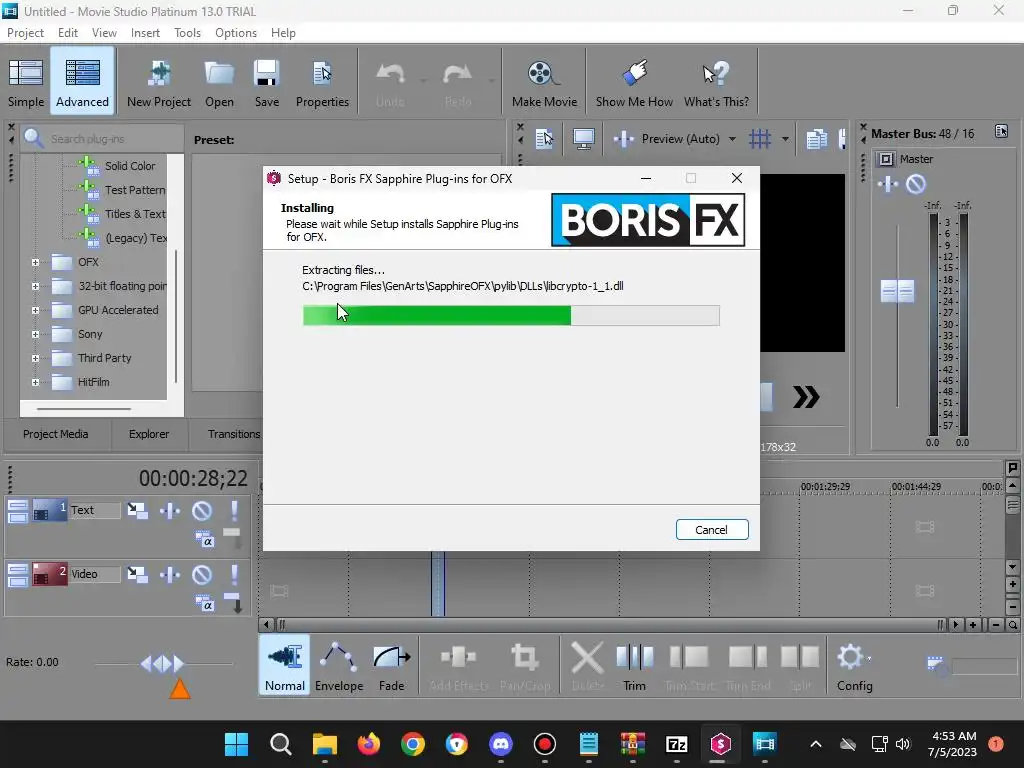This screenshot has height=768, width=1024.
Task: Expand the GPU Accelerated folder
Action: 35,310
